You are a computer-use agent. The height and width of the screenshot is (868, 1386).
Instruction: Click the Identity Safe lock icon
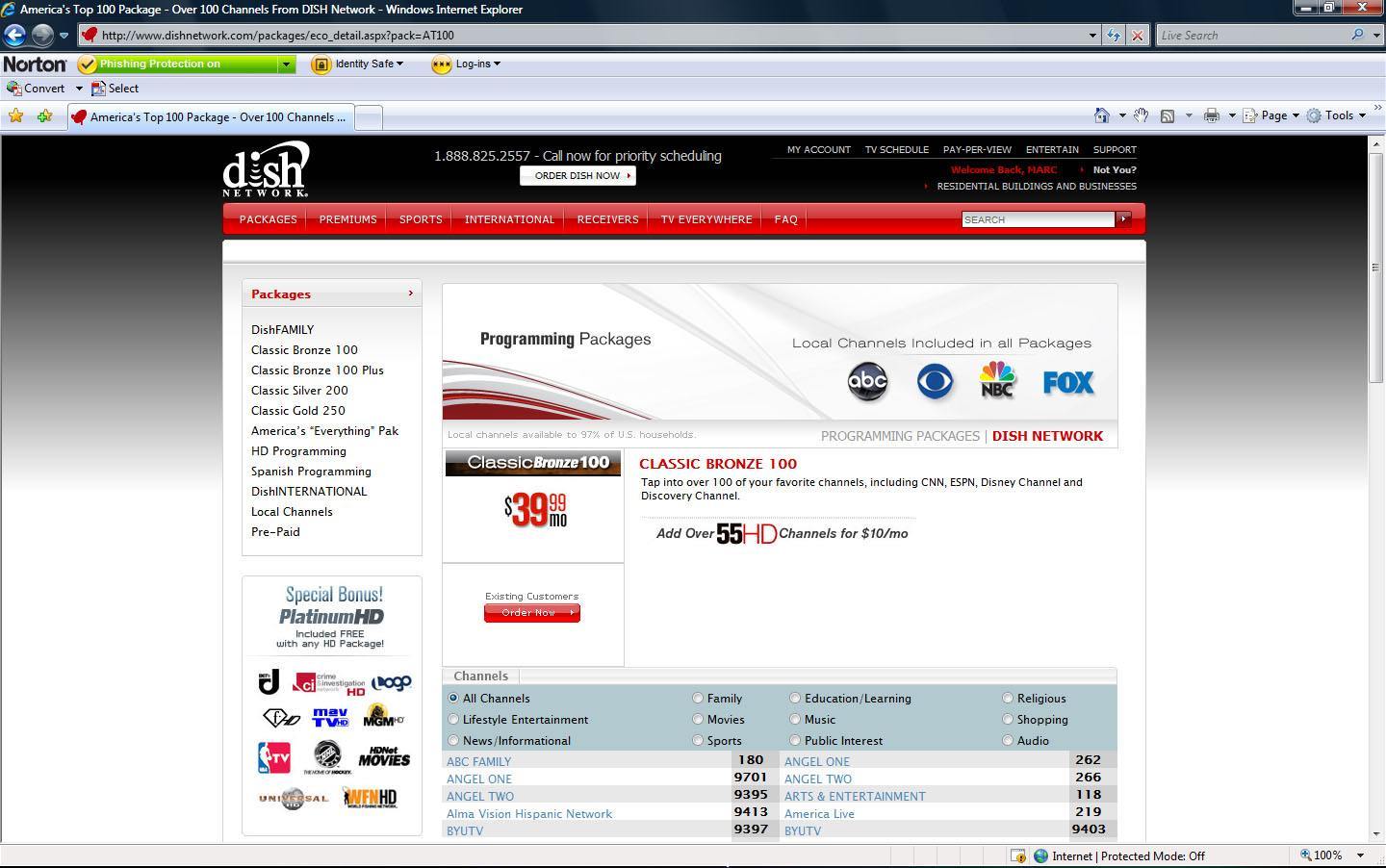click(321, 64)
